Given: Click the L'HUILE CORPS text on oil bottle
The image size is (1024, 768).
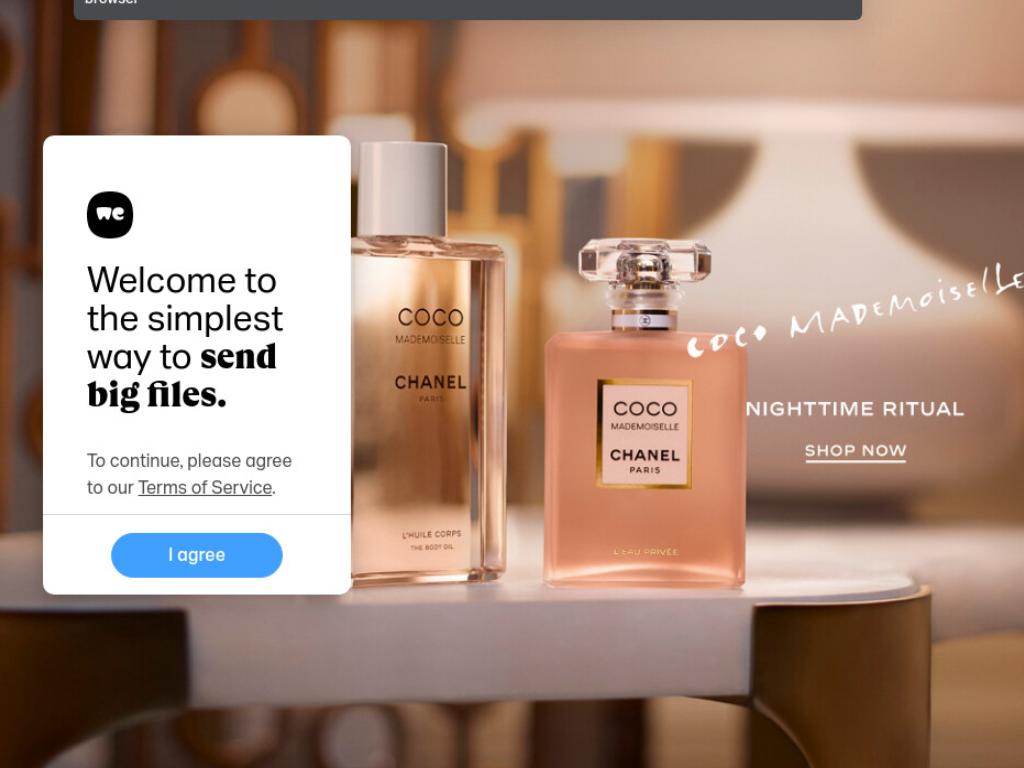Looking at the screenshot, I should coord(431,534).
